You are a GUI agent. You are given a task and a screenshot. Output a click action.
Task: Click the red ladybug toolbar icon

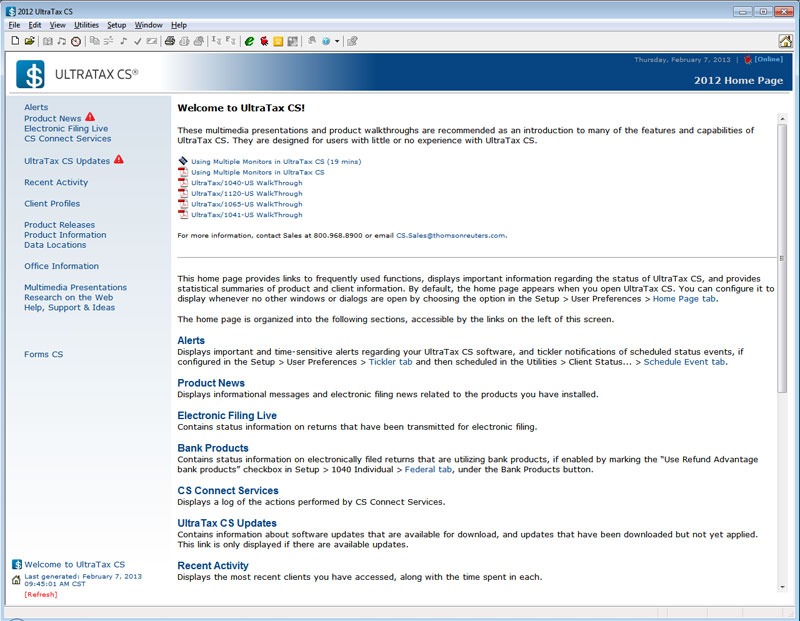[264, 41]
